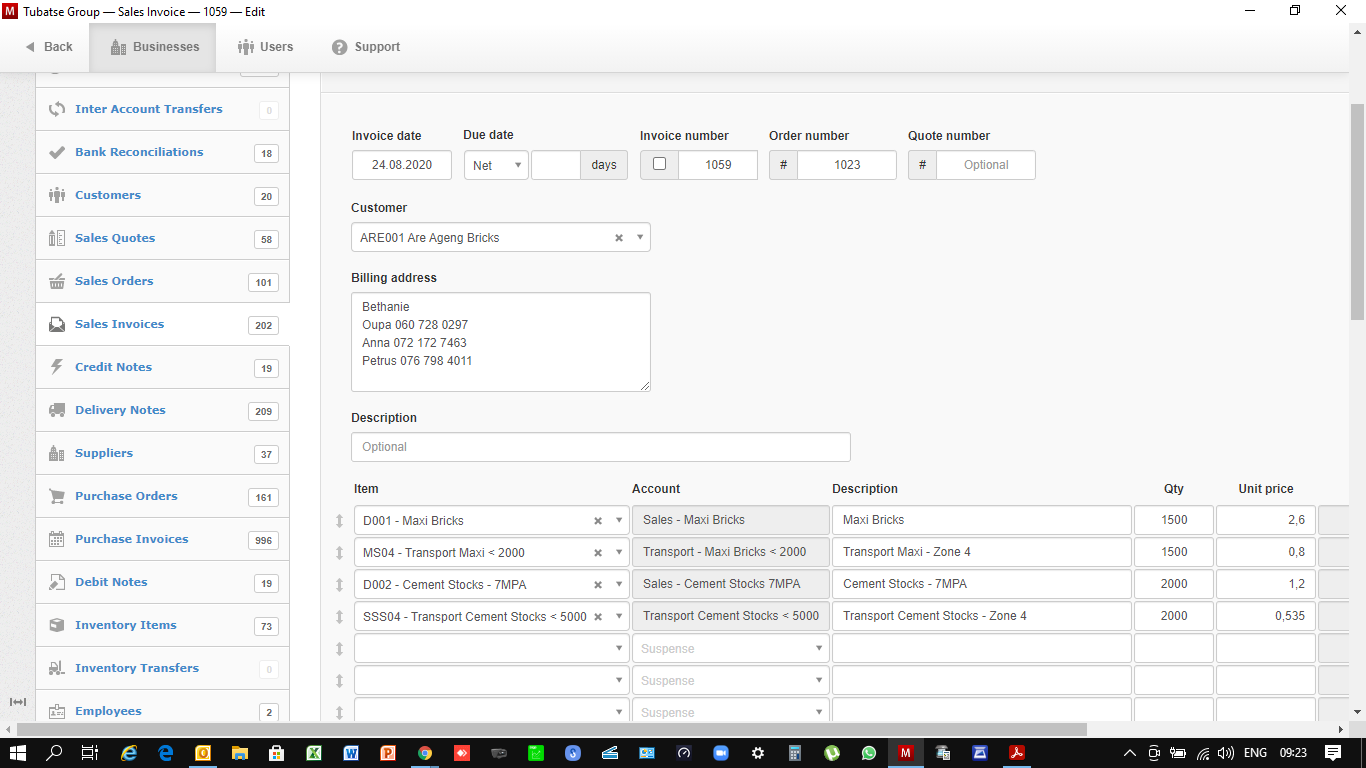
Task: Remove the D002 - Cement Stocks item selection
Action: click(x=598, y=585)
